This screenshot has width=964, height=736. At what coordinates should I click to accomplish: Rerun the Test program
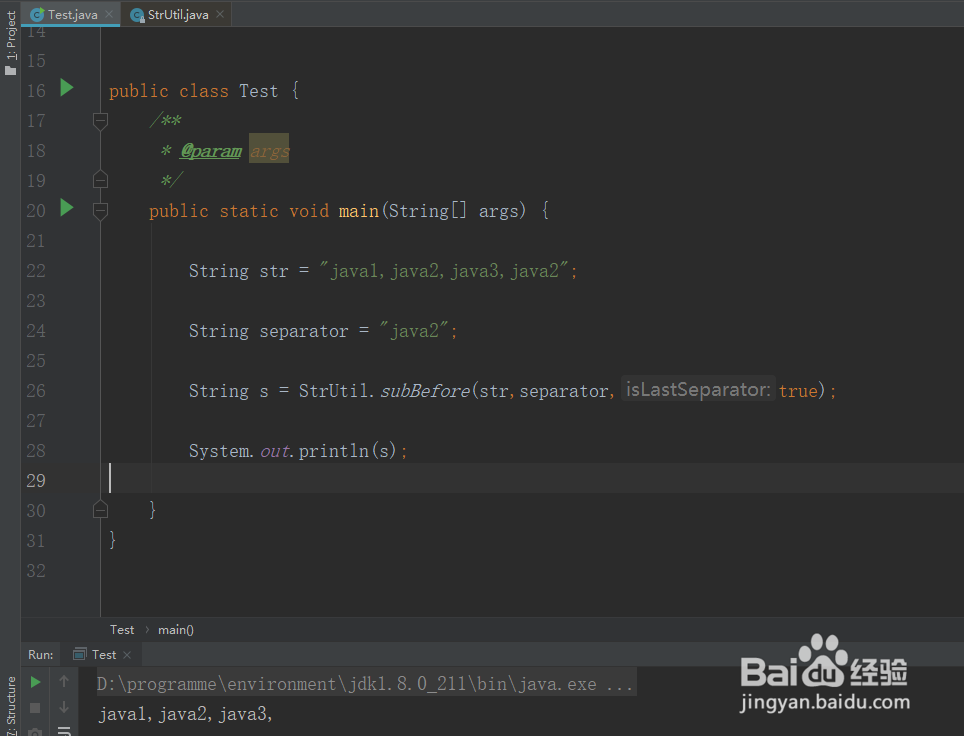tap(36, 682)
